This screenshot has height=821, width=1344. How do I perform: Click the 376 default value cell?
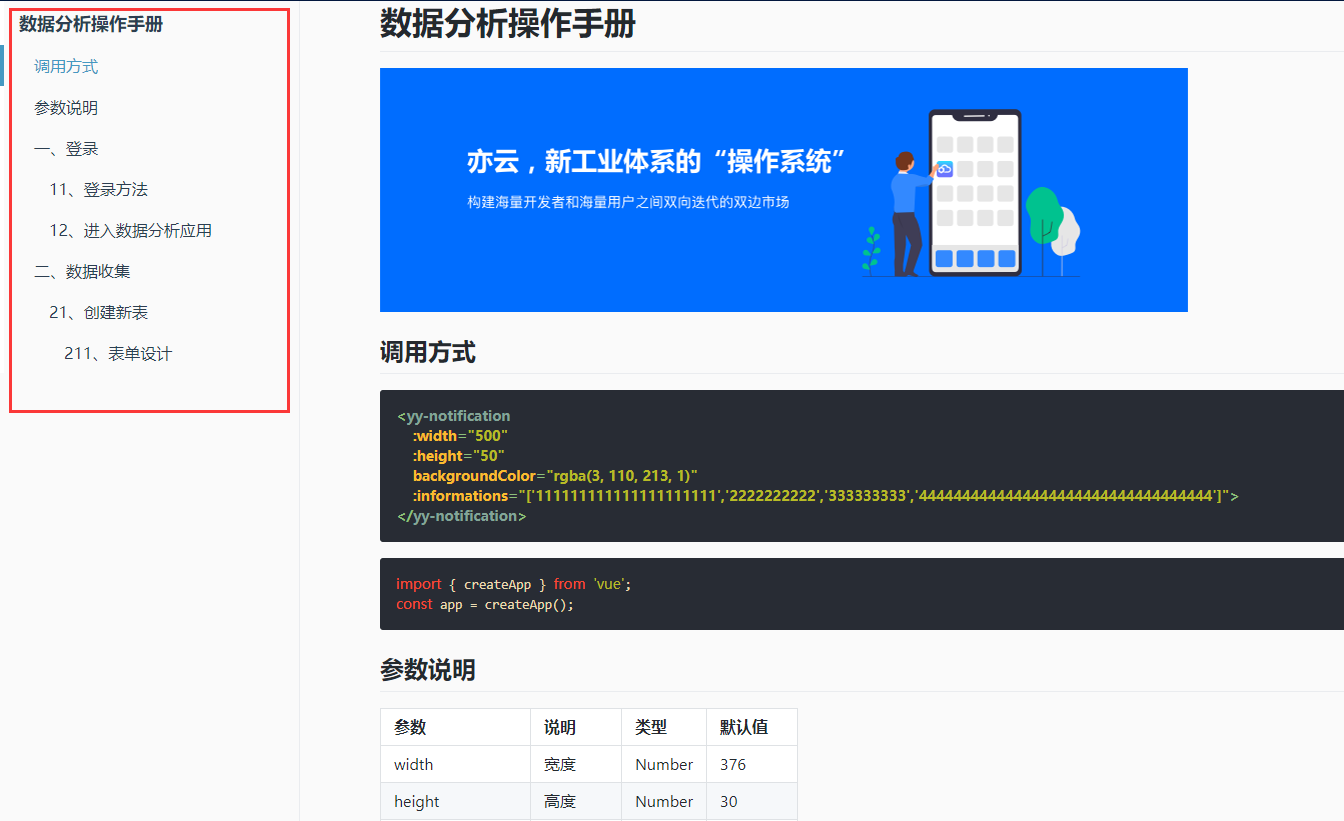(x=752, y=764)
